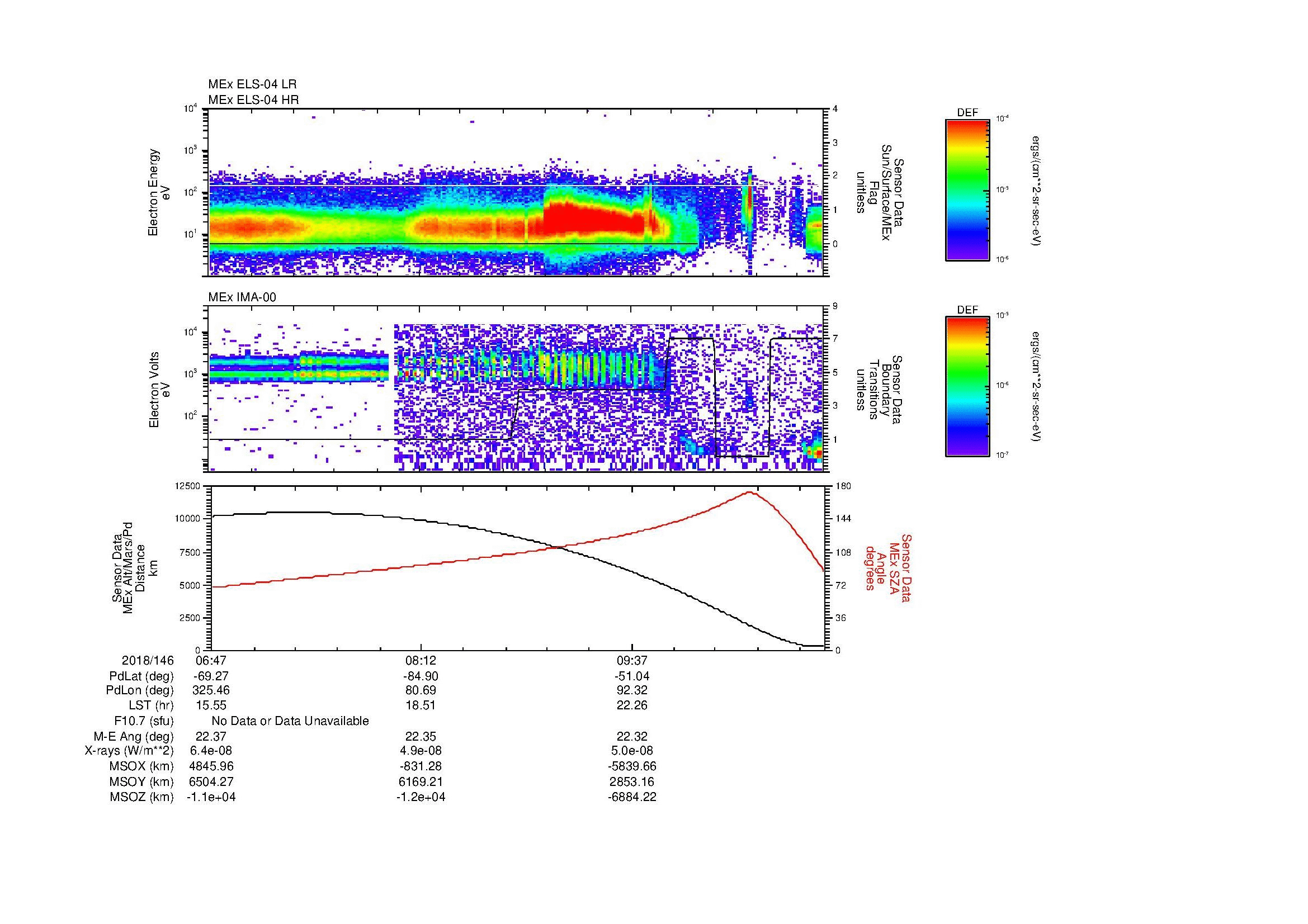The image size is (1308, 924).
Task: Click the 'MSOX (km)' row label
Action: click(x=142, y=766)
